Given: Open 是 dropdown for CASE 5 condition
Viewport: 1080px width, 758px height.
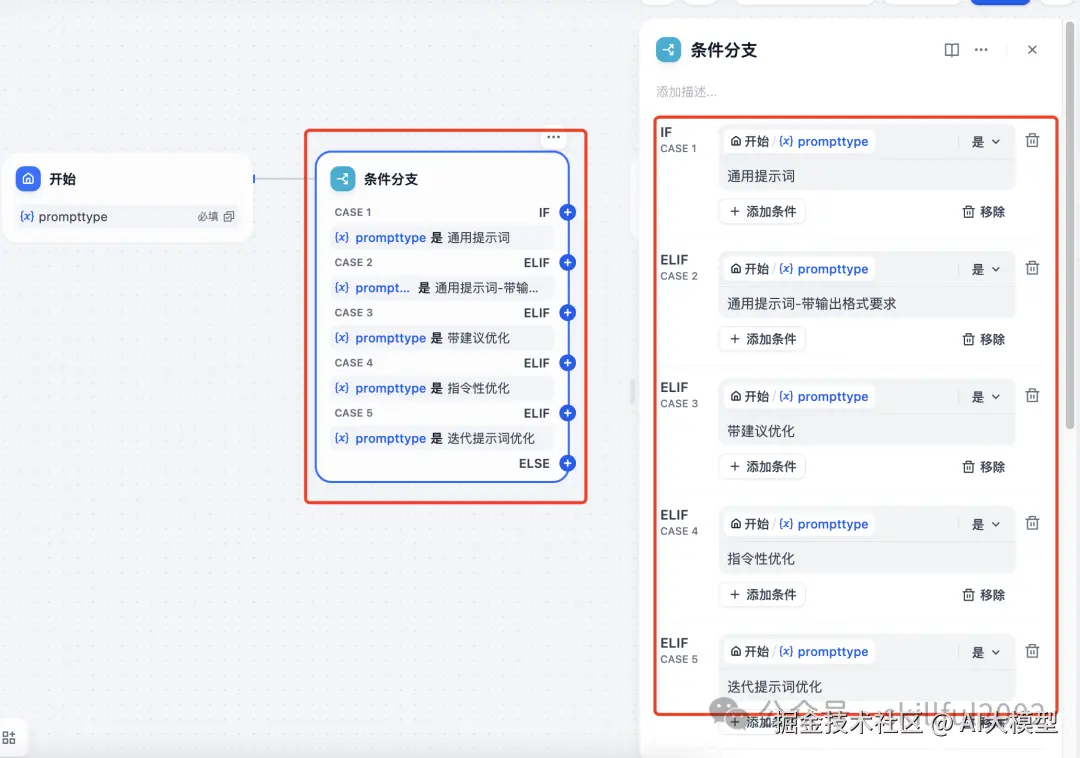Looking at the screenshot, I should (x=984, y=651).
